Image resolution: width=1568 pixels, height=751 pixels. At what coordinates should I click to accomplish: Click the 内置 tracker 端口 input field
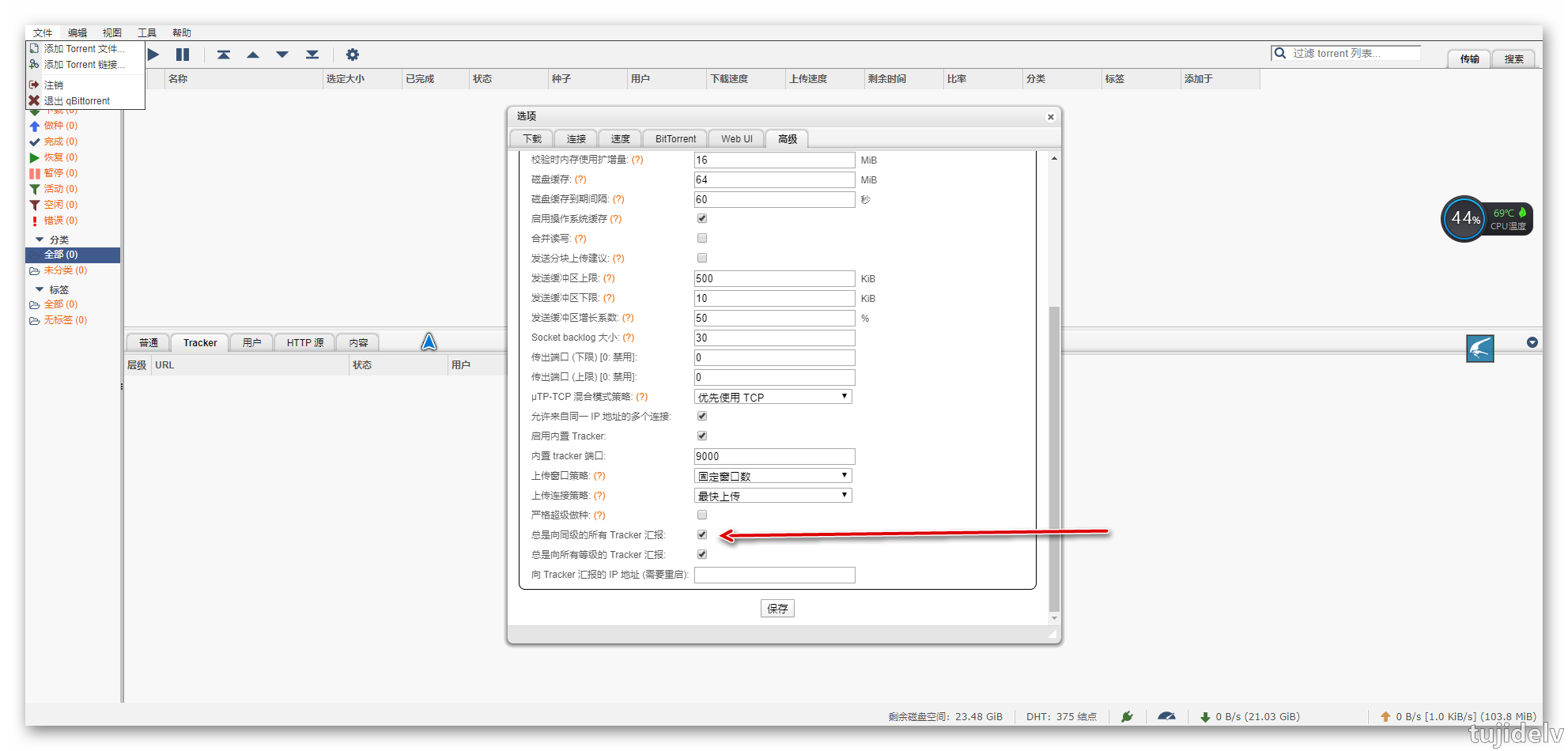[x=774, y=456]
